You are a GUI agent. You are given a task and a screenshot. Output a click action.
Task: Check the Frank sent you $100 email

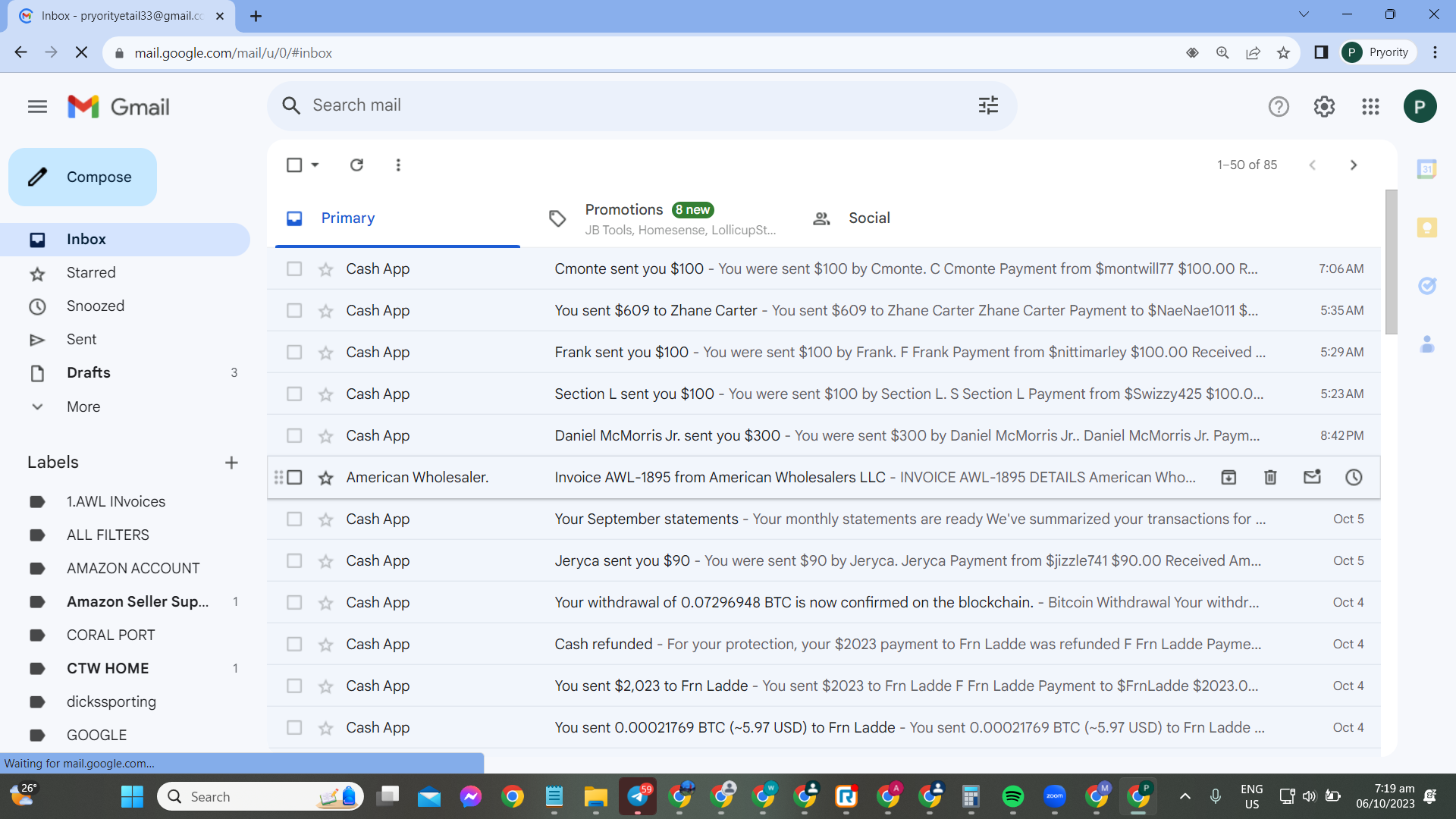click(x=294, y=352)
